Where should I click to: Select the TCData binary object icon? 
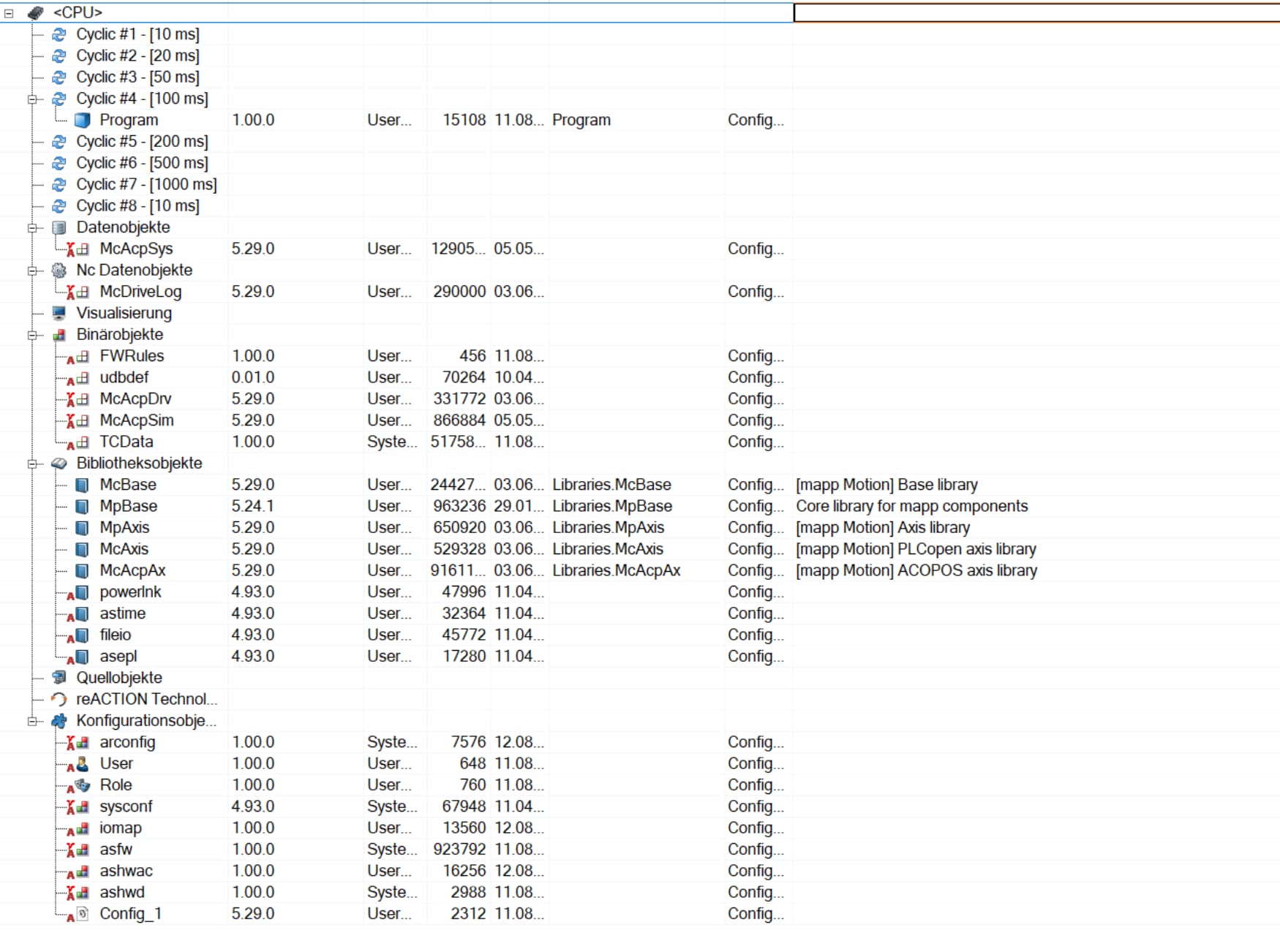click(x=78, y=442)
